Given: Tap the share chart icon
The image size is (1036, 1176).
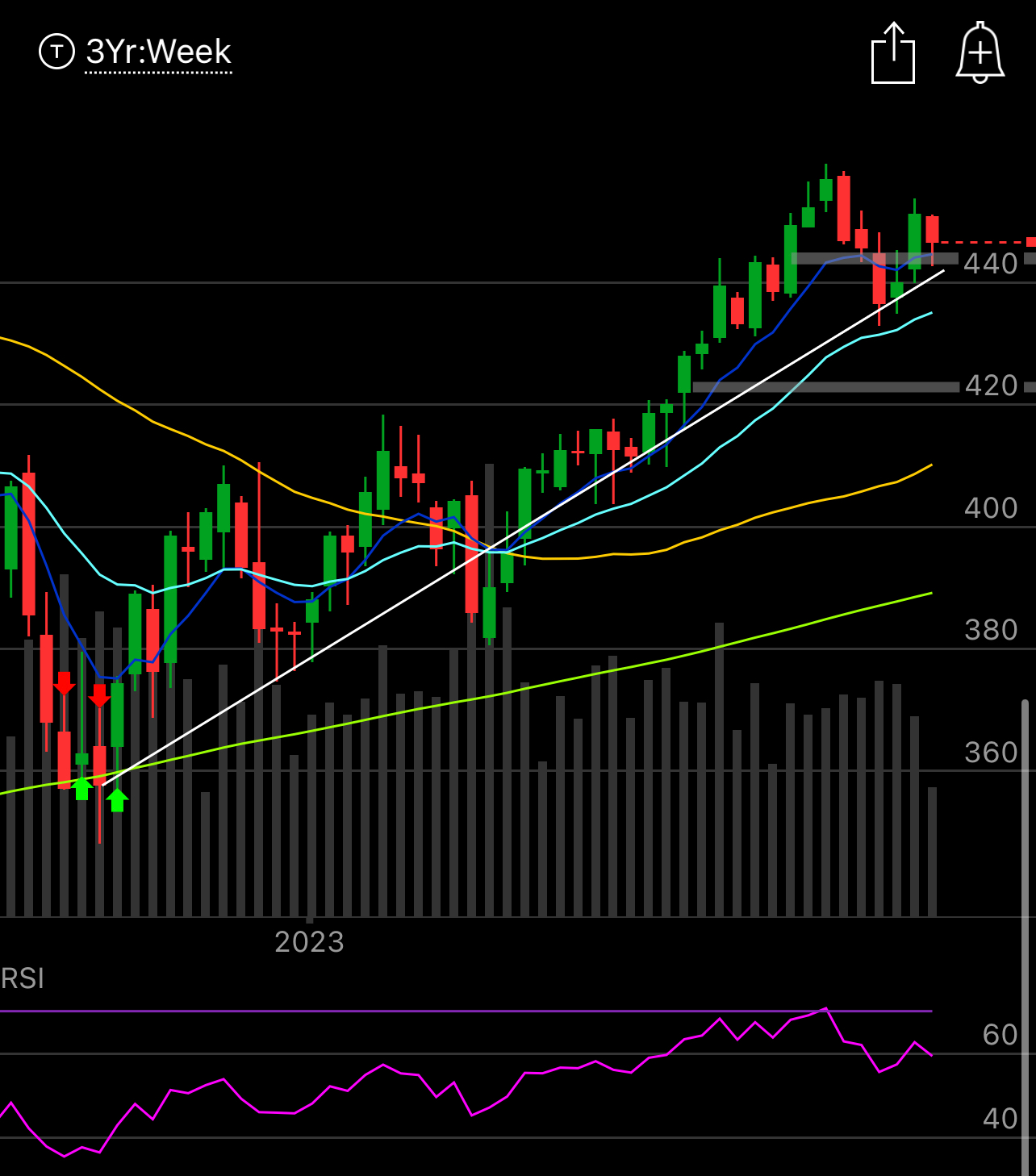Looking at the screenshot, I should 893,53.
